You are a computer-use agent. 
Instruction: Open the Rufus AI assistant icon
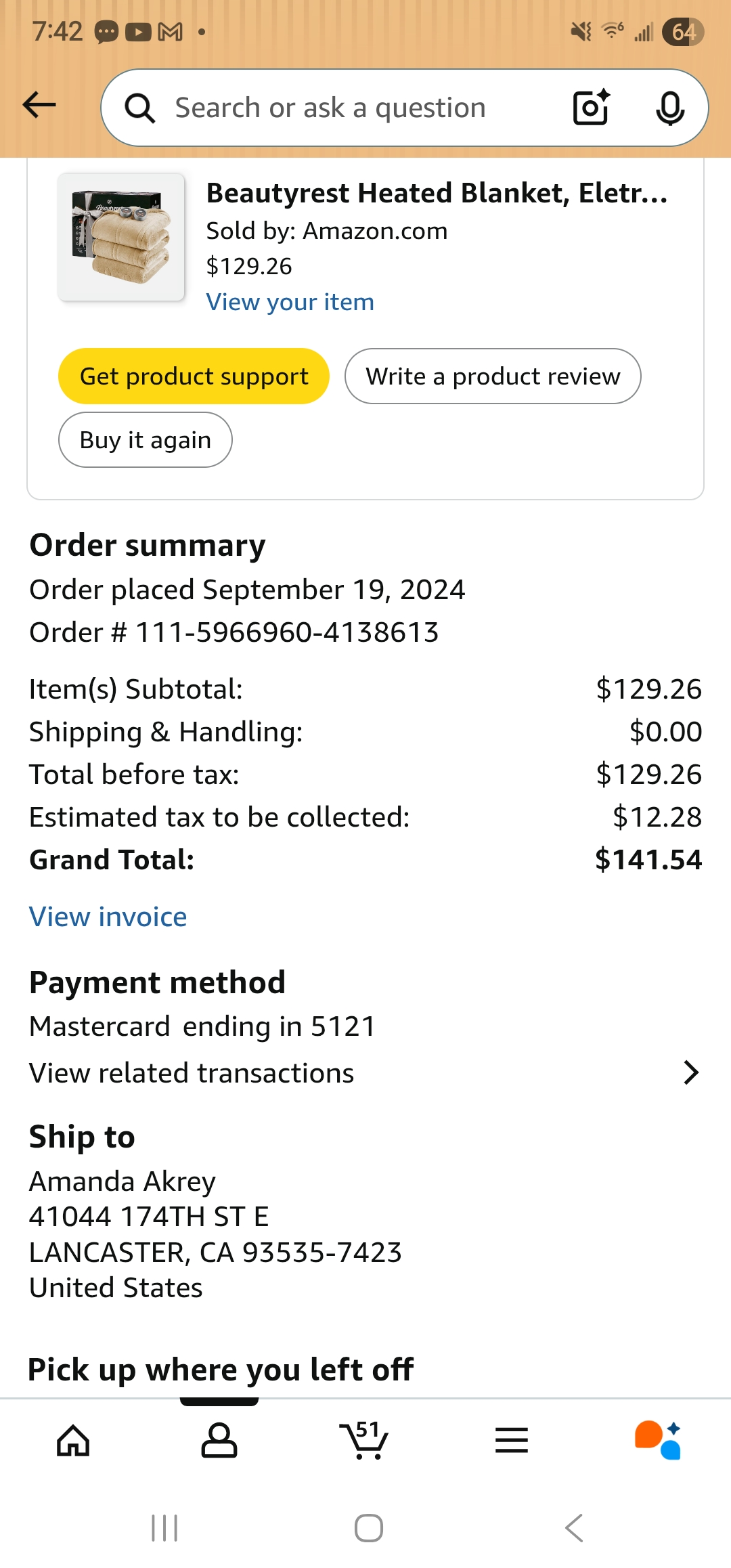(658, 1440)
